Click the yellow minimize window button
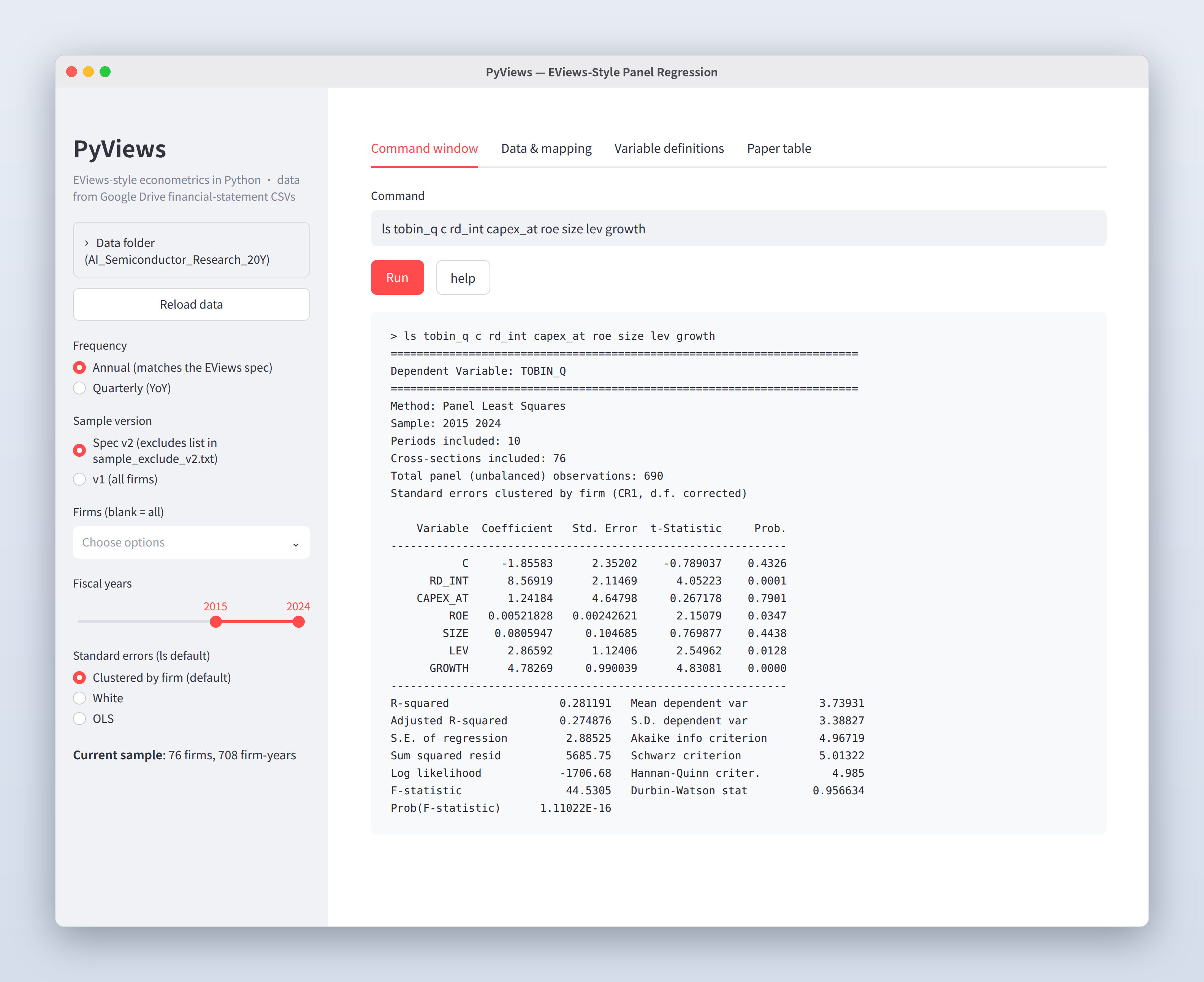This screenshot has height=982, width=1204. (88, 72)
